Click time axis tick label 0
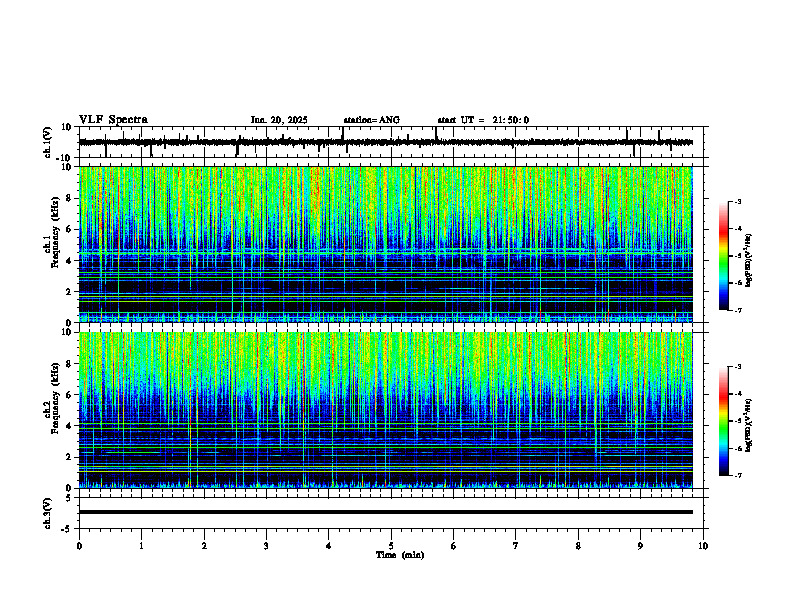This screenshot has width=792, height=612. 79,546
